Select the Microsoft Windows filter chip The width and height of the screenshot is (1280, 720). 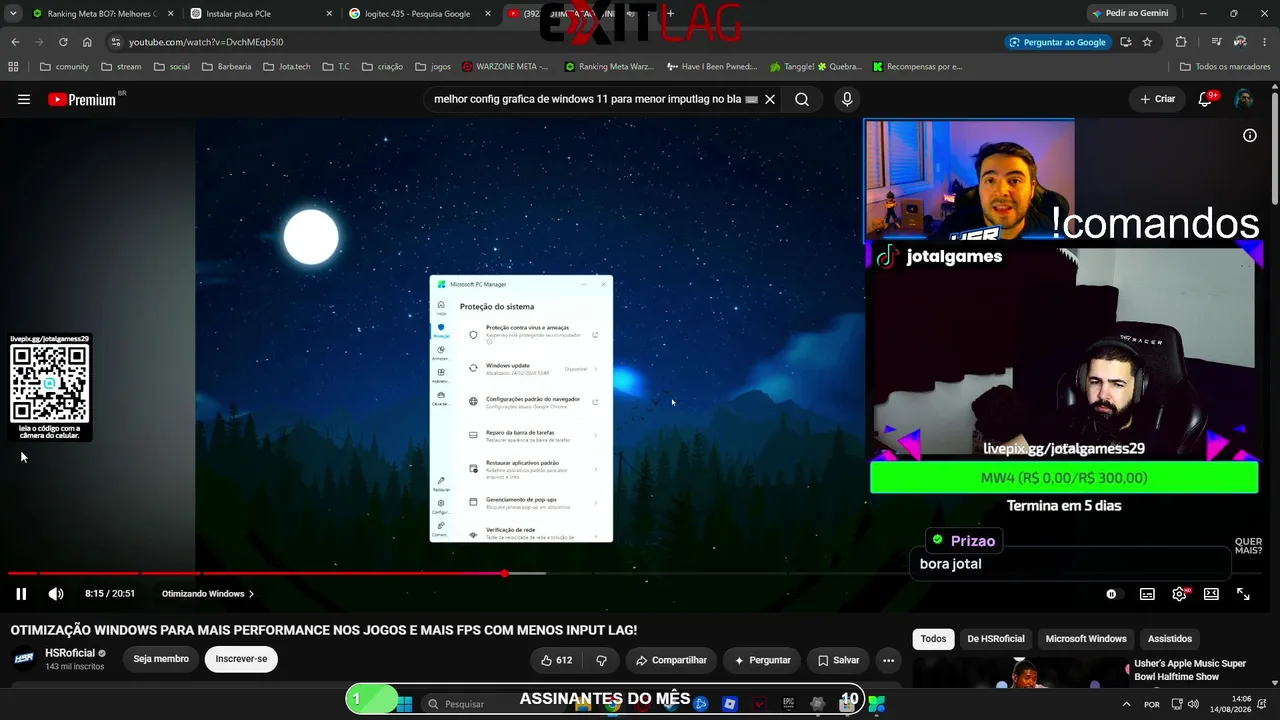(x=1086, y=639)
